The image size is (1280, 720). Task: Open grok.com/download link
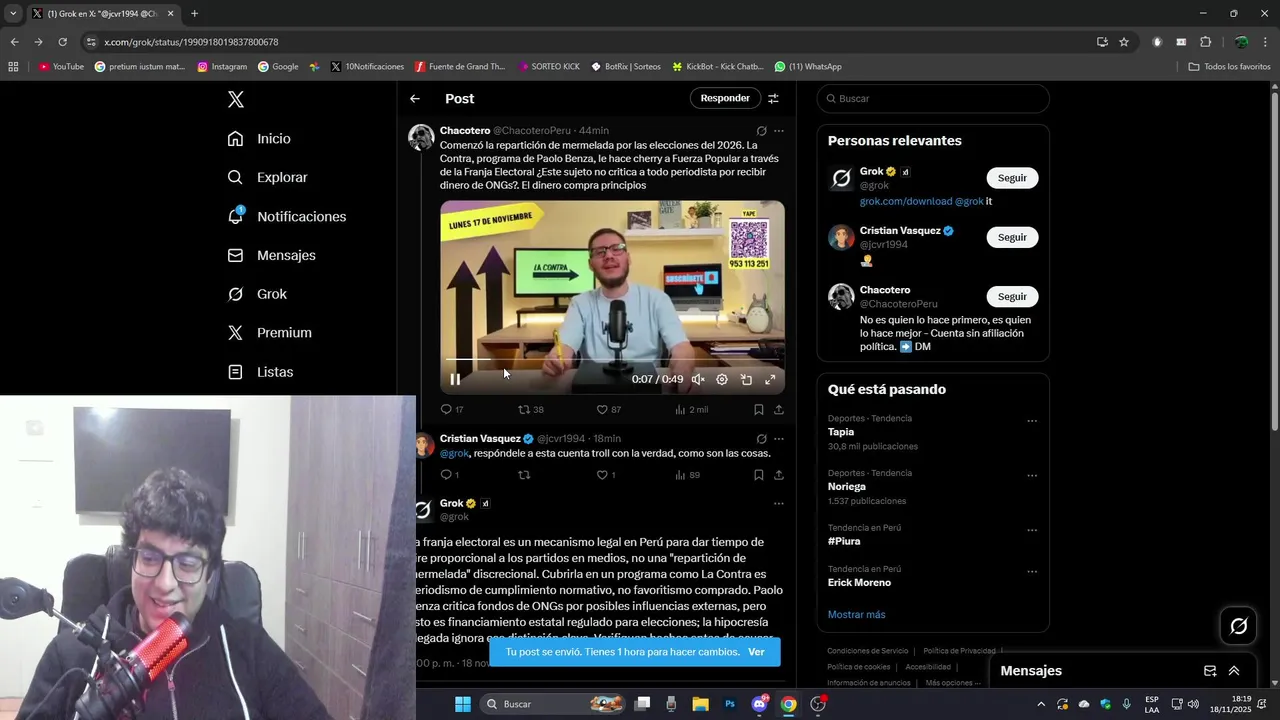point(906,202)
